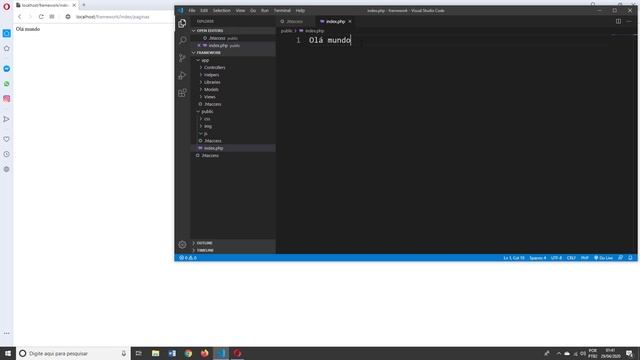Click the split editor icon in VS Code
640x360 pixels.
click(618, 21)
